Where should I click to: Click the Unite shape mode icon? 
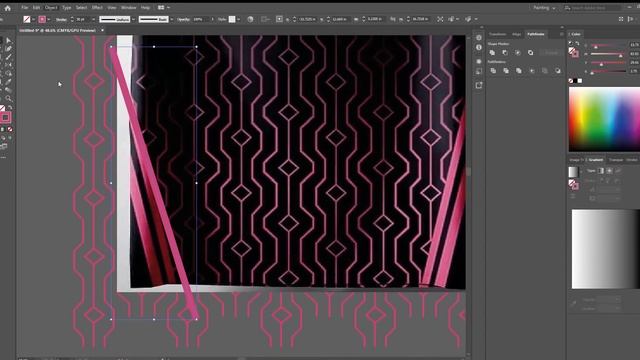coord(492,53)
